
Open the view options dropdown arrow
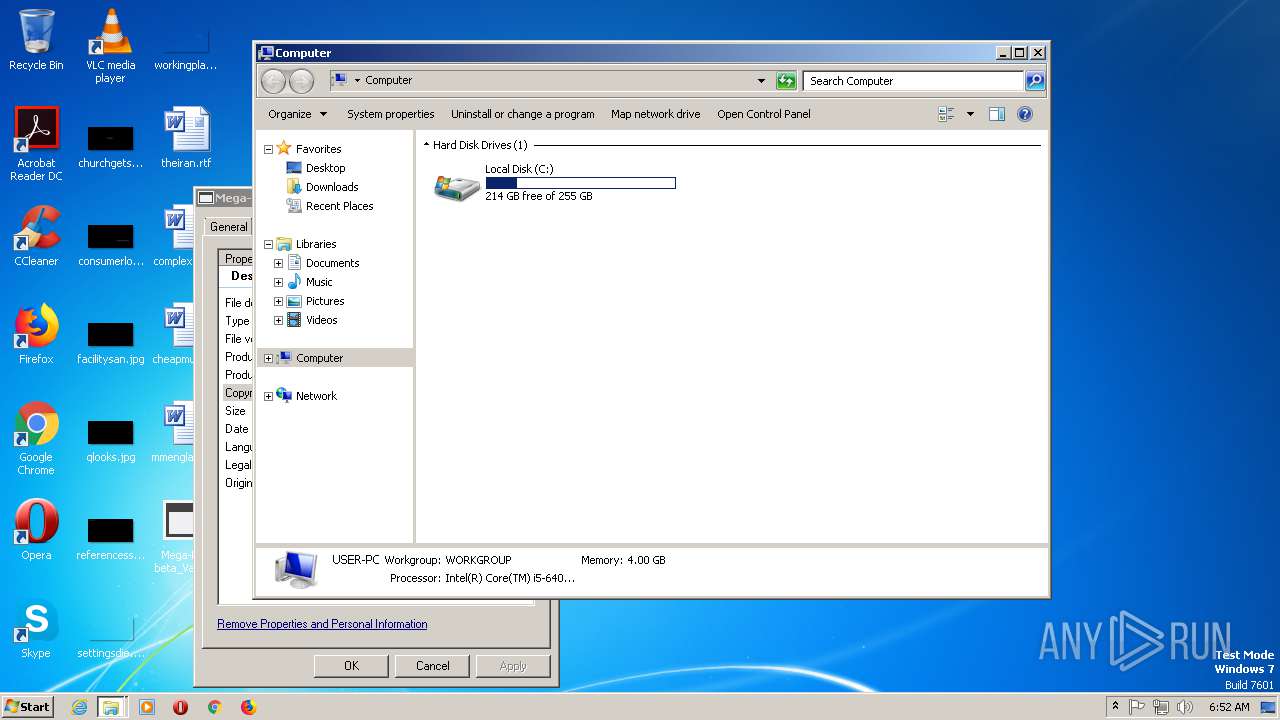[970, 114]
